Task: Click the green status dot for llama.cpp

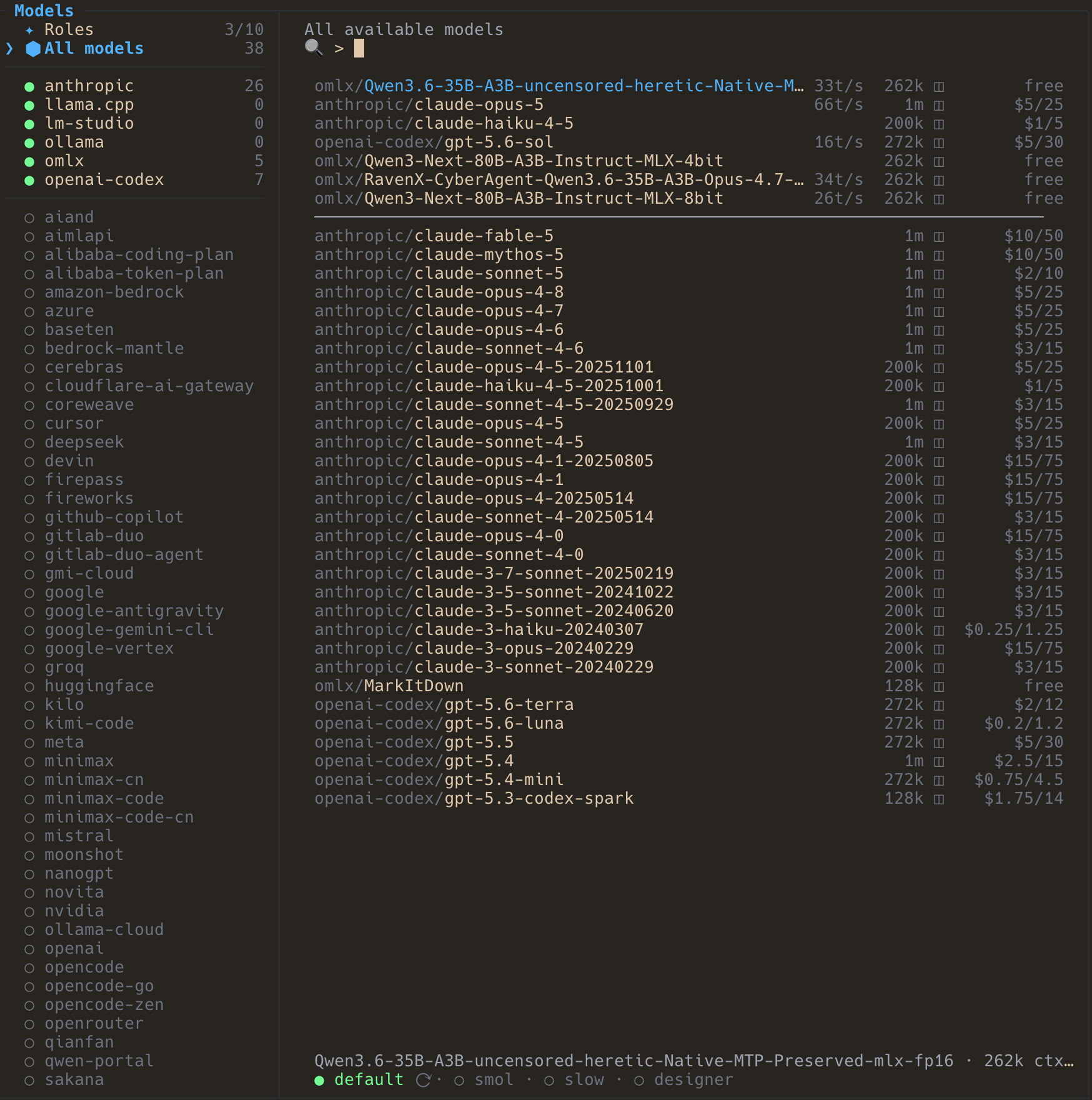Action: pos(29,105)
